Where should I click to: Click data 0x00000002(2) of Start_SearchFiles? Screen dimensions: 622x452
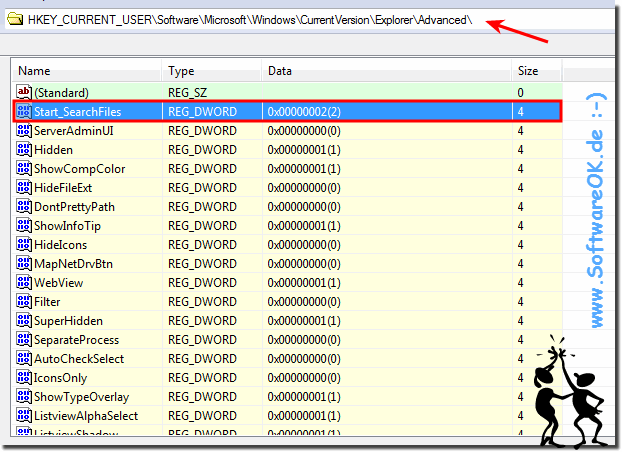[x=304, y=112]
